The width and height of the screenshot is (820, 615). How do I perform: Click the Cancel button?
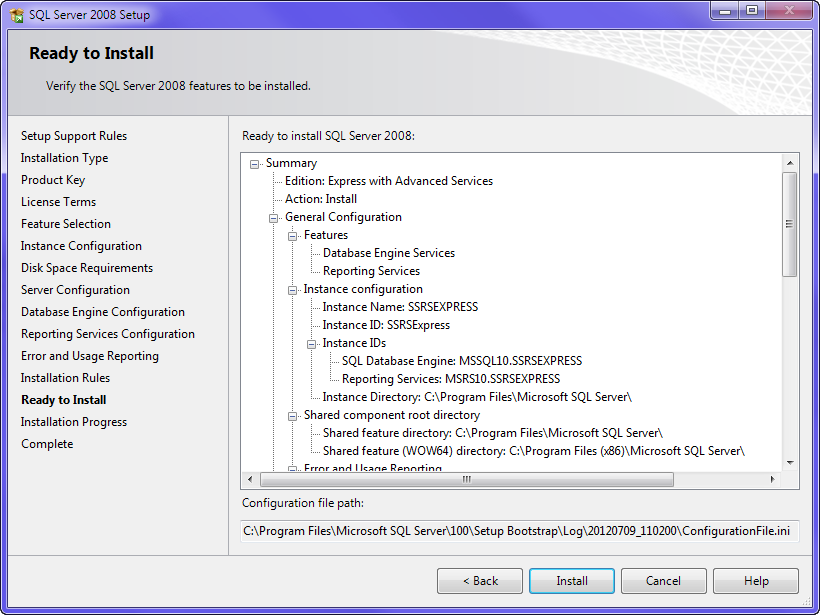[x=664, y=581]
